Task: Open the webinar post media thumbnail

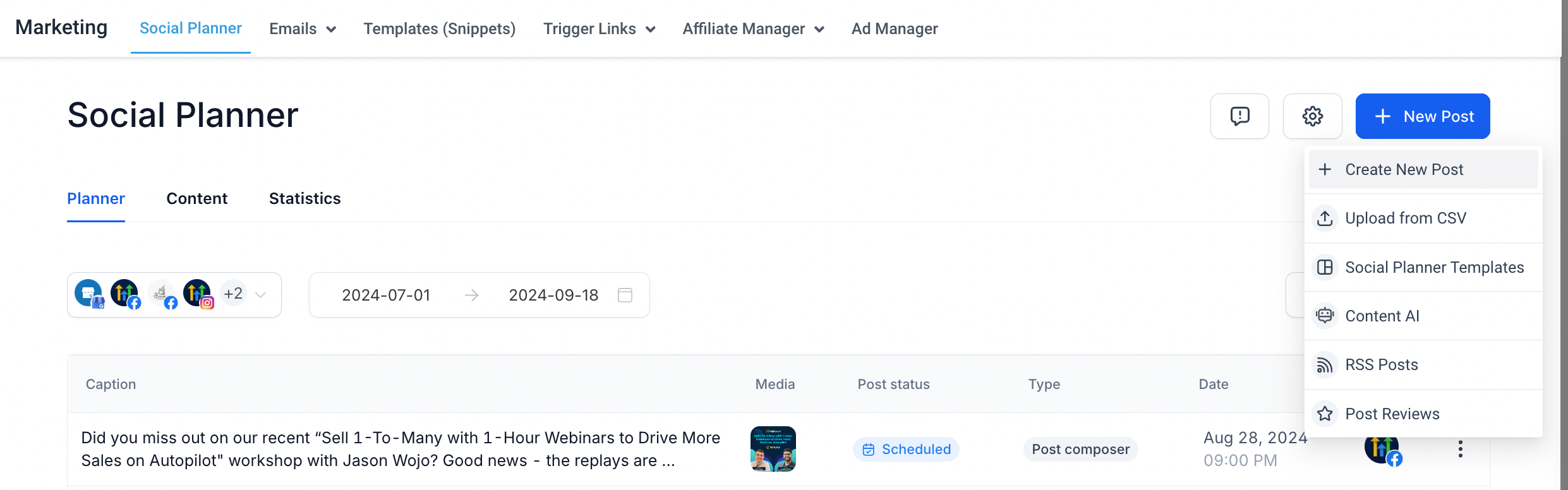Action: [773, 449]
